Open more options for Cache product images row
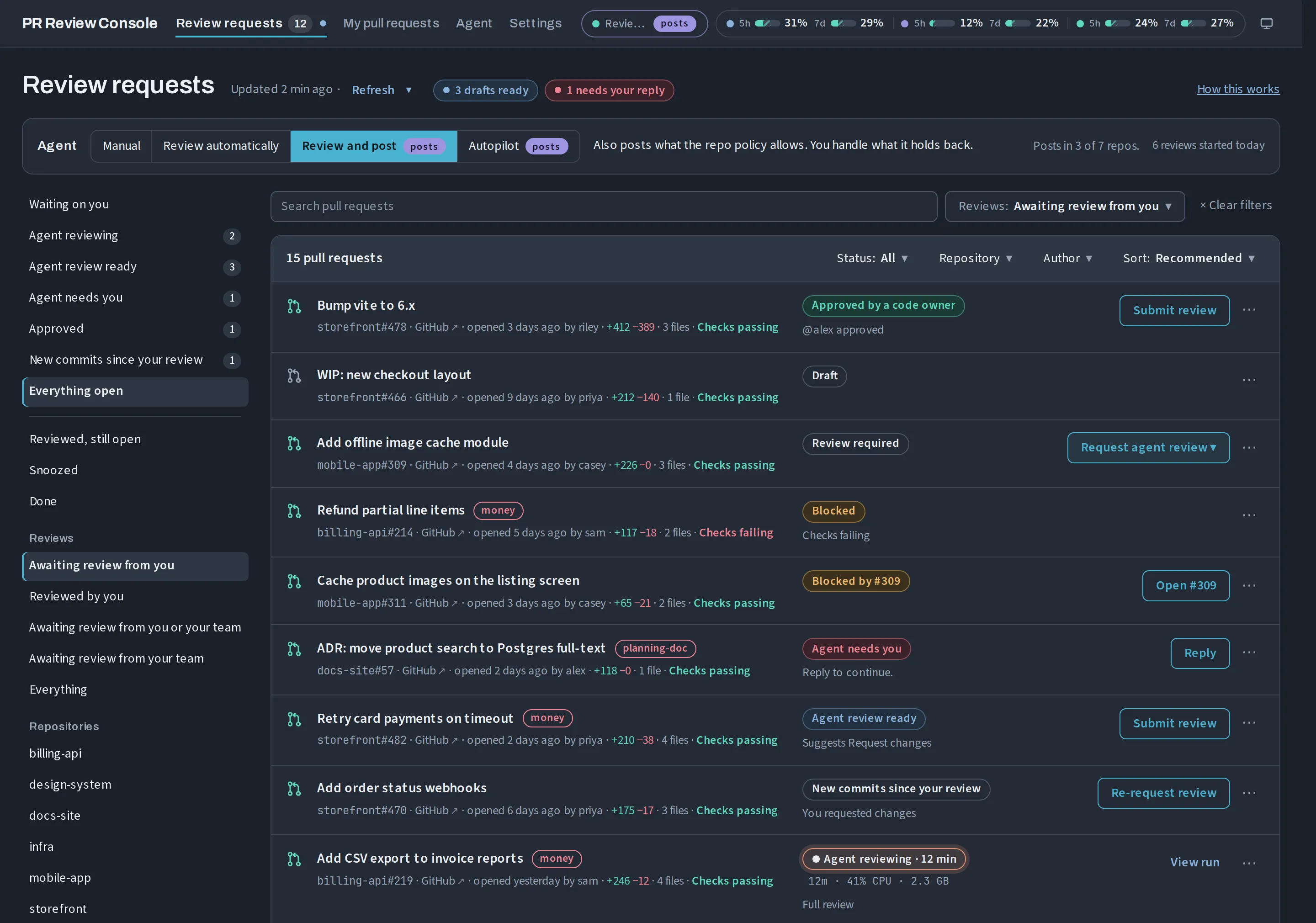This screenshot has width=1316, height=923. coord(1249,585)
